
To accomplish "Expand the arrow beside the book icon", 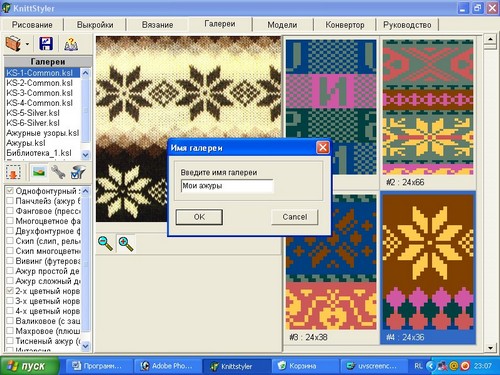I will point(27,44).
